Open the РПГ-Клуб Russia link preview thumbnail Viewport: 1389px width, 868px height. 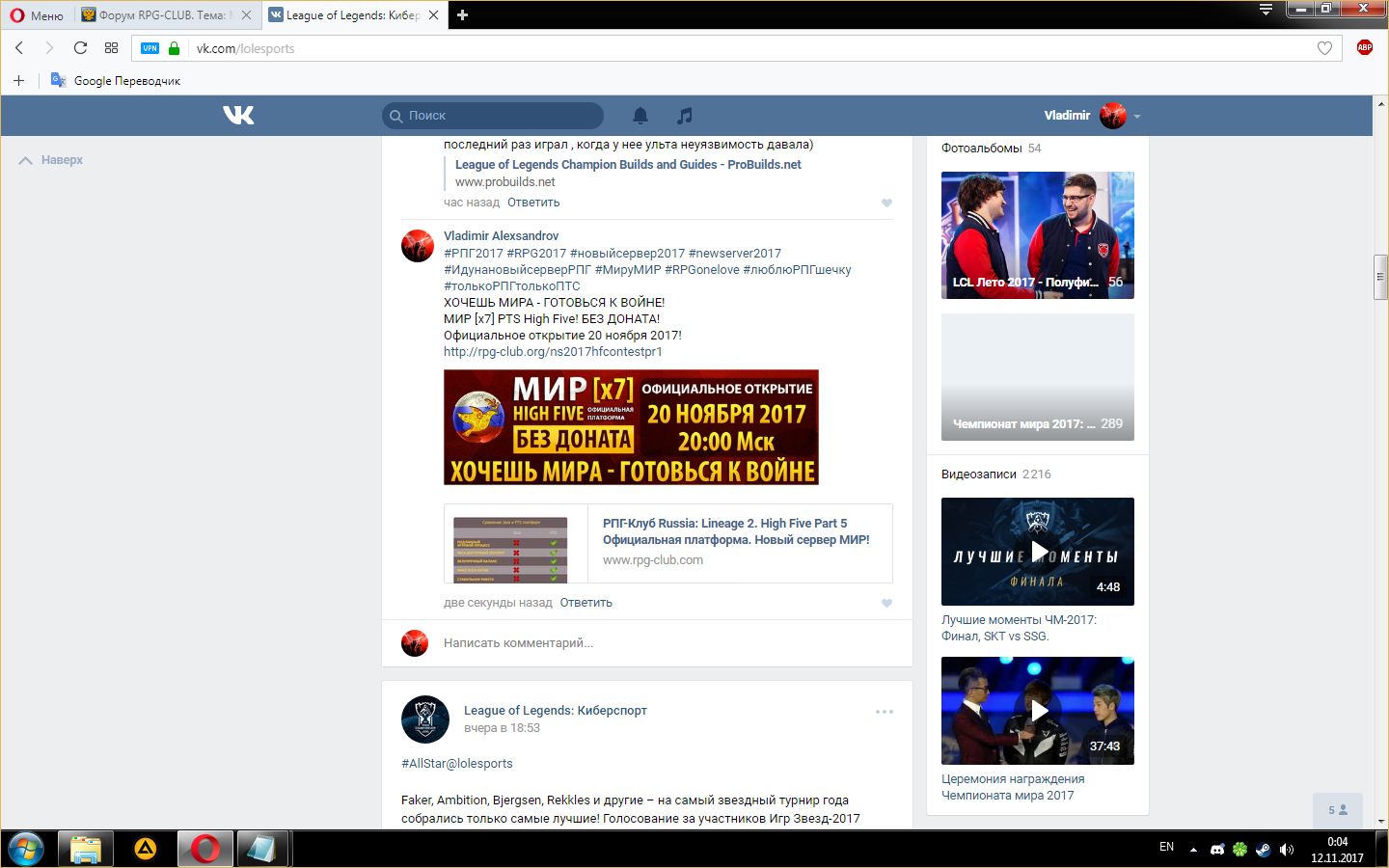510,550
